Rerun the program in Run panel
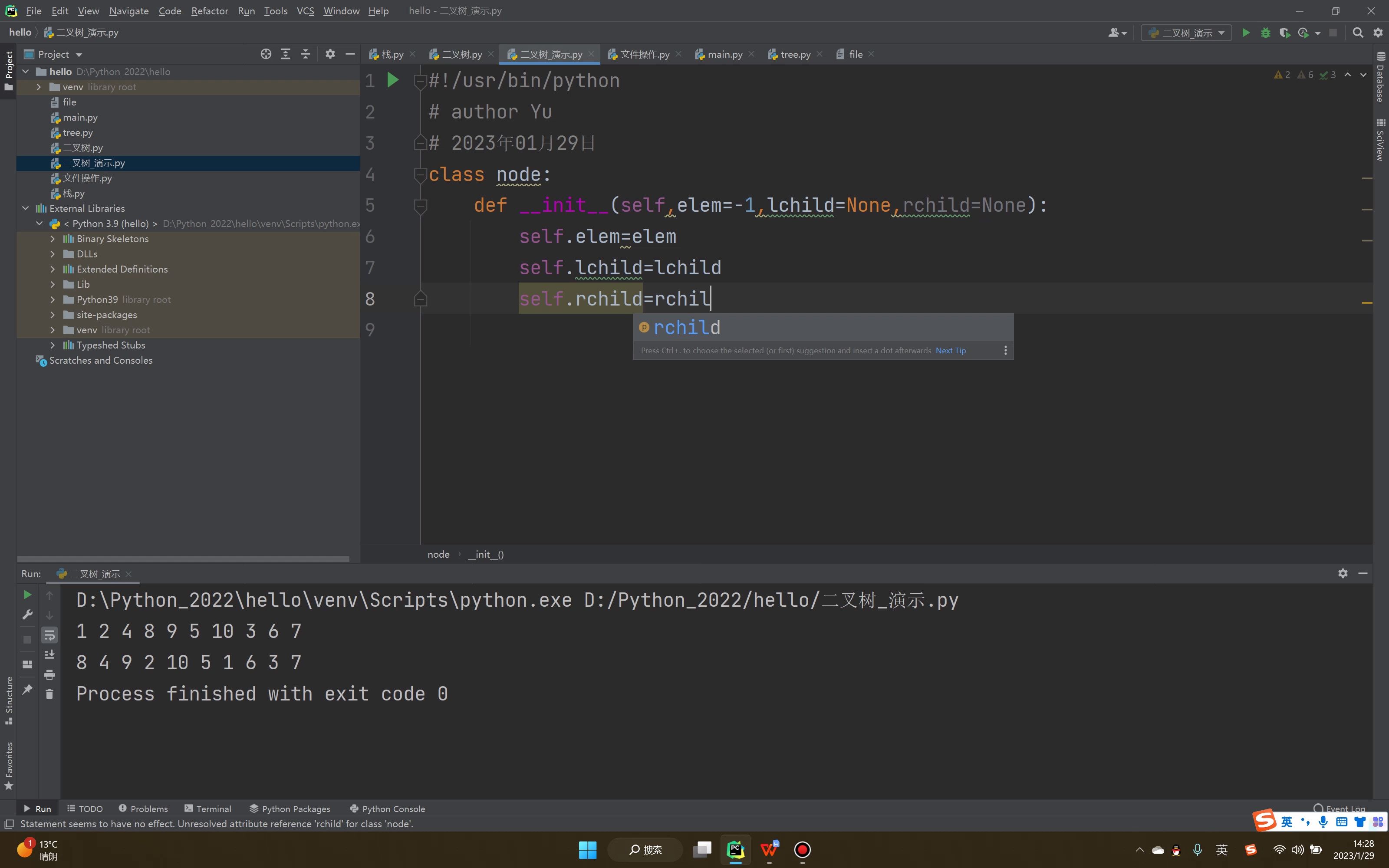 [x=27, y=595]
